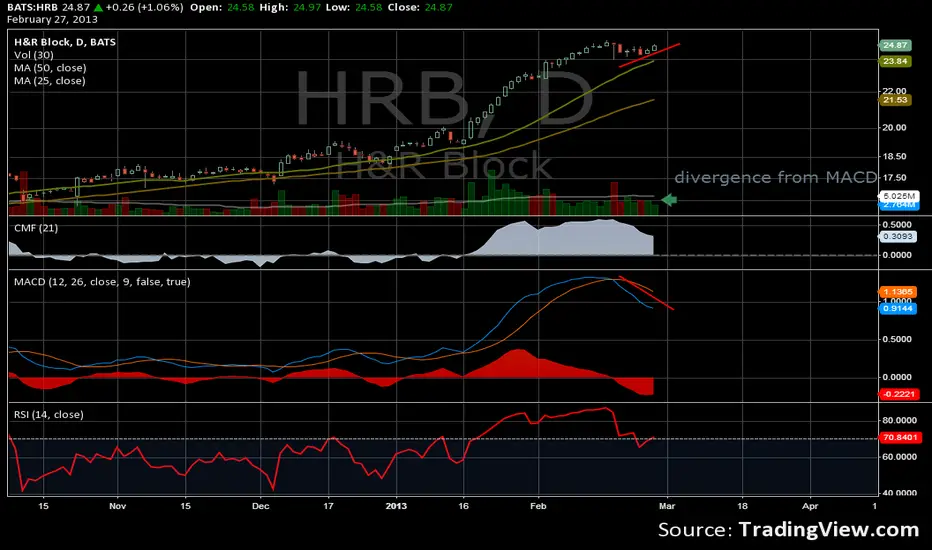The image size is (932, 550).
Task: Click the 21.53 moving average price label
Action: coord(895,100)
